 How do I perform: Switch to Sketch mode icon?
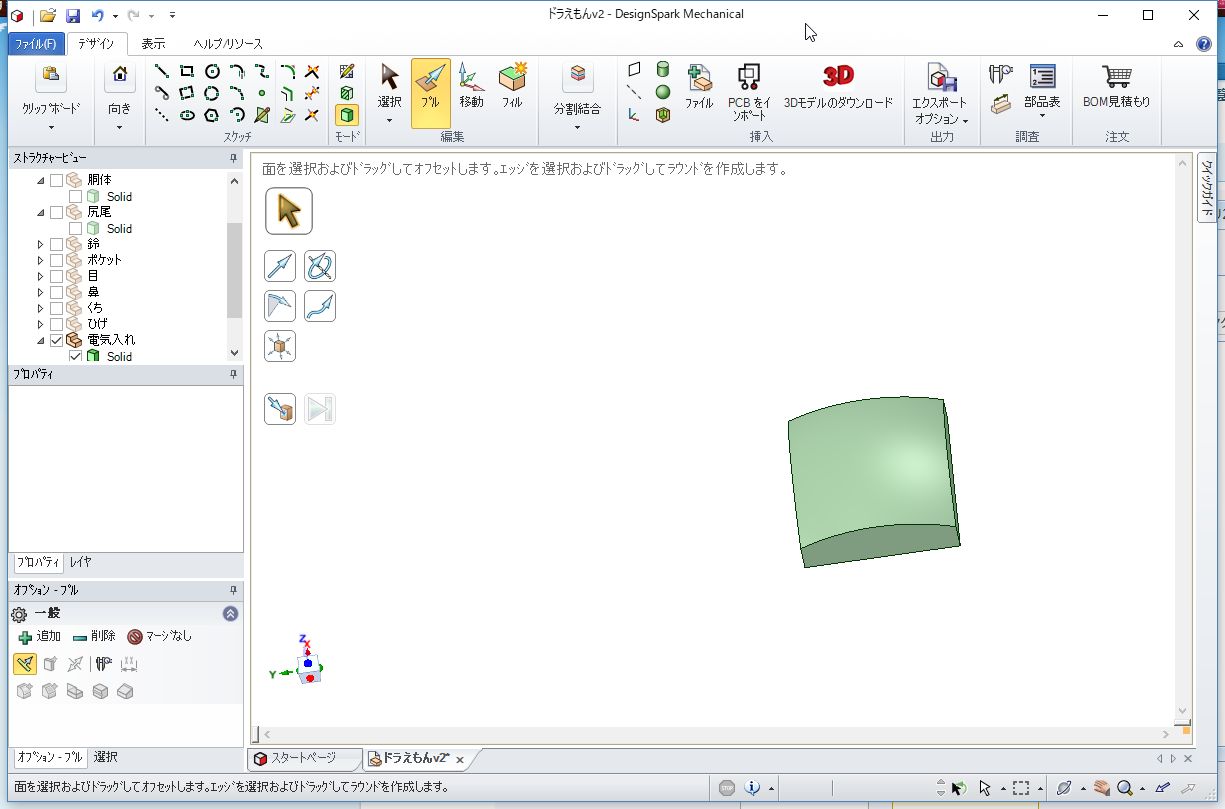pyautogui.click(x=346, y=71)
